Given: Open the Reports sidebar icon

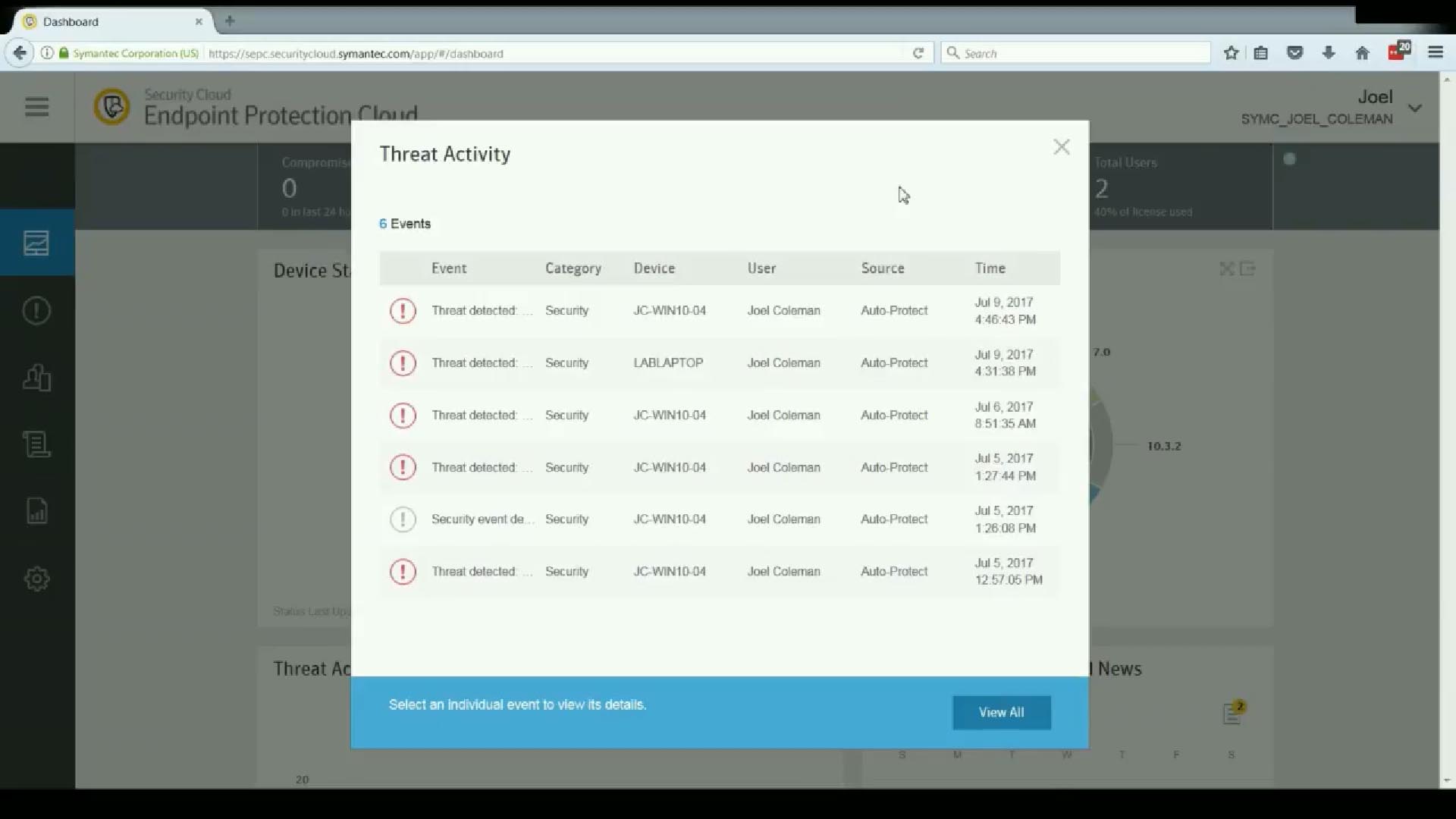Looking at the screenshot, I should (36, 511).
